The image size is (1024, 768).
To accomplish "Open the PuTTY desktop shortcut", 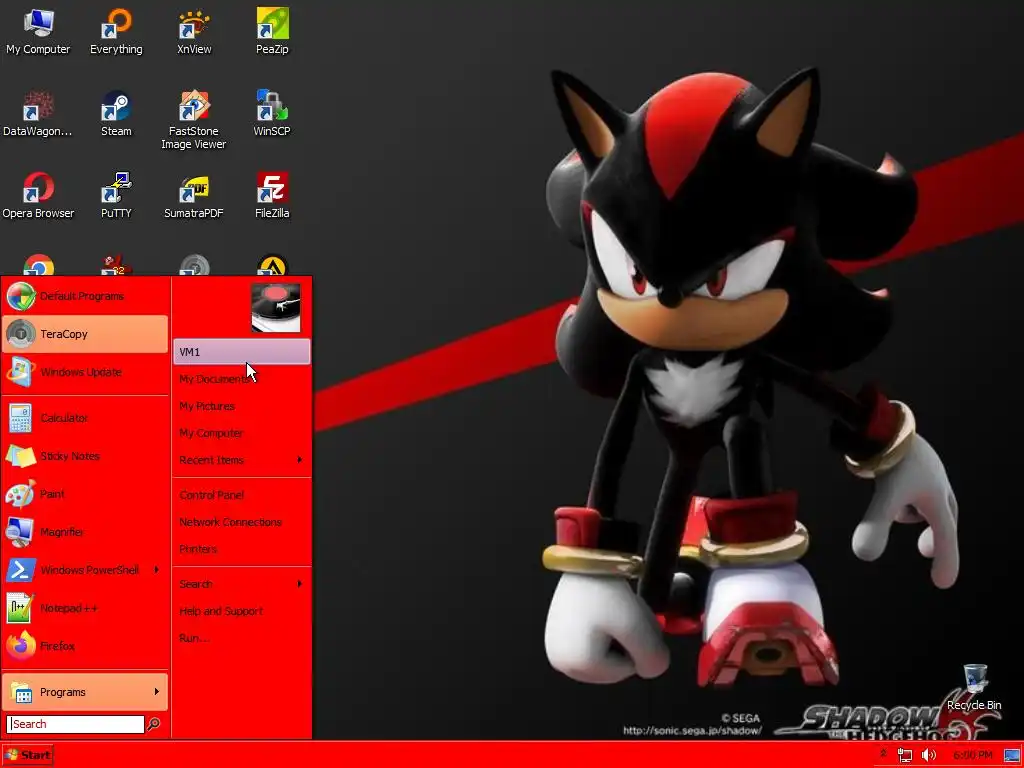I will pyautogui.click(x=116, y=195).
